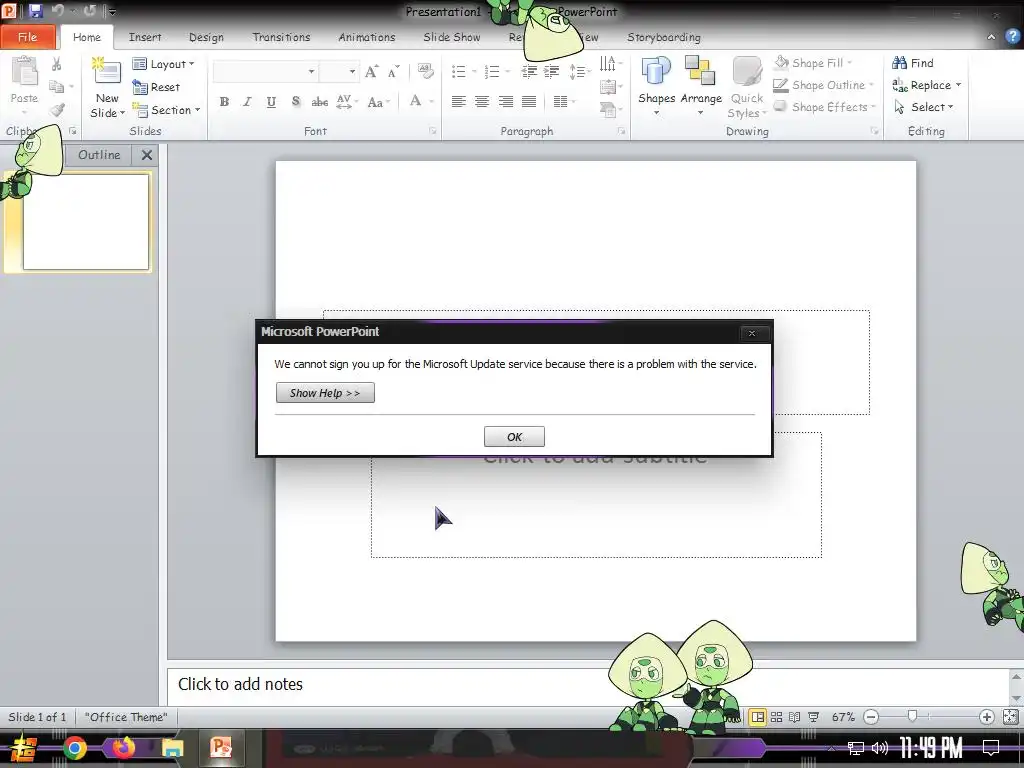The height and width of the screenshot is (768, 1024).
Task: Click the Increase Font Size icon
Action: tap(371, 72)
